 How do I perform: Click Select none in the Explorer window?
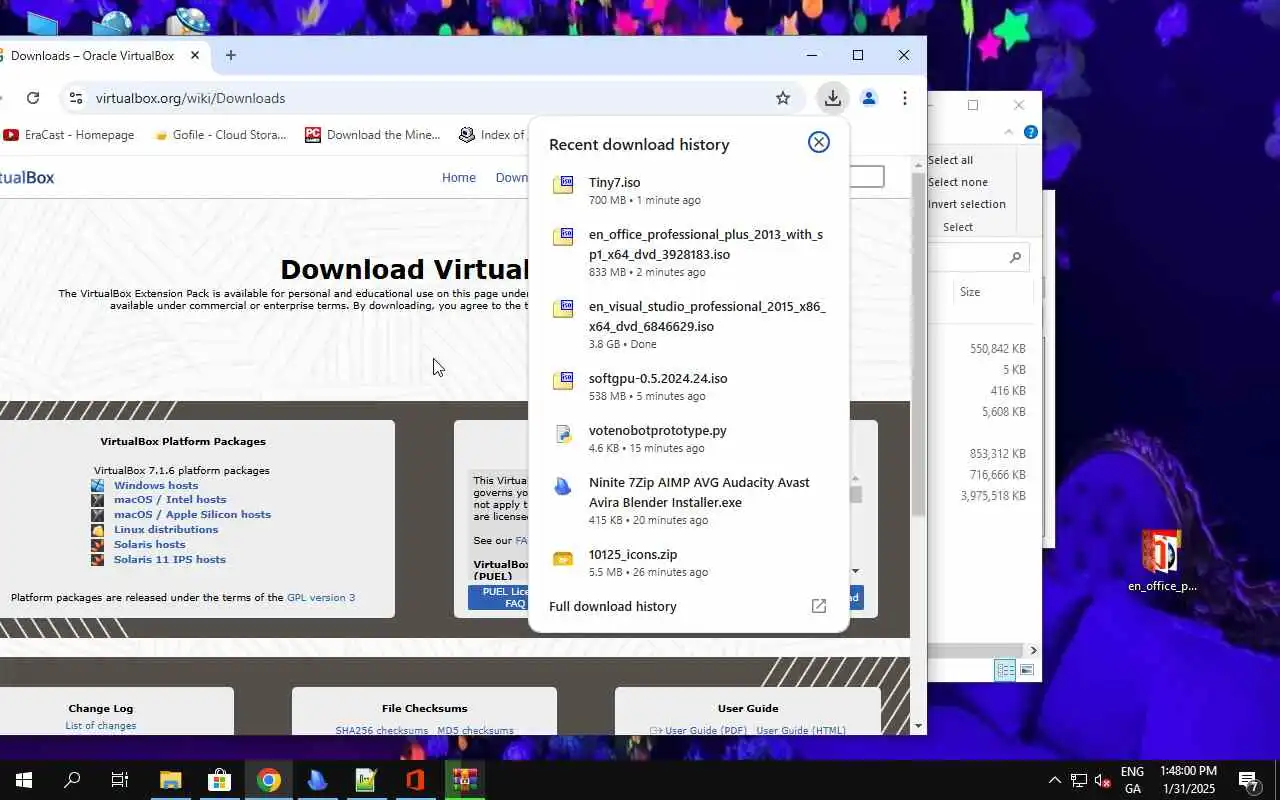click(x=957, y=182)
